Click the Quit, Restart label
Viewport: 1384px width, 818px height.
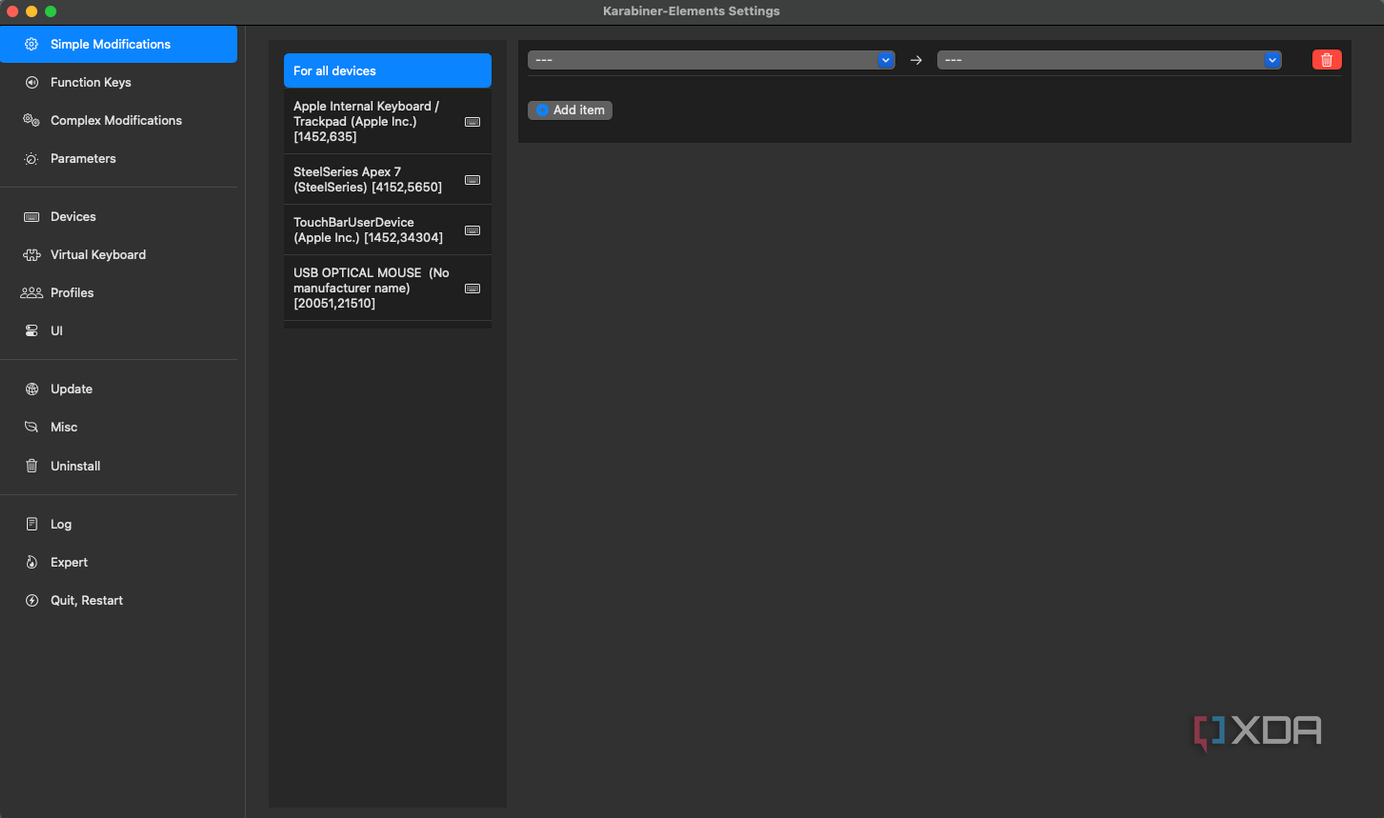point(87,600)
